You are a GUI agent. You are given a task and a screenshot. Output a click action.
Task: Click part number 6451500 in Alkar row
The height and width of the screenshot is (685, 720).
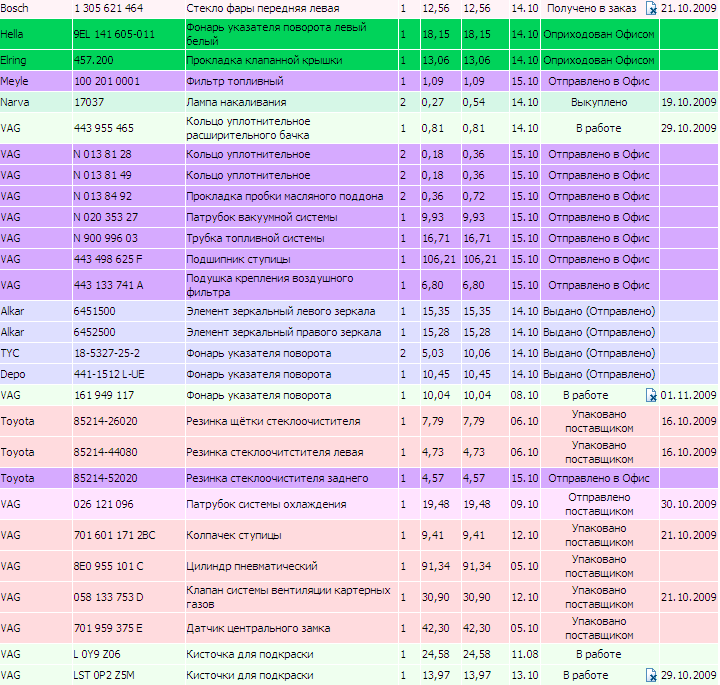click(95, 311)
